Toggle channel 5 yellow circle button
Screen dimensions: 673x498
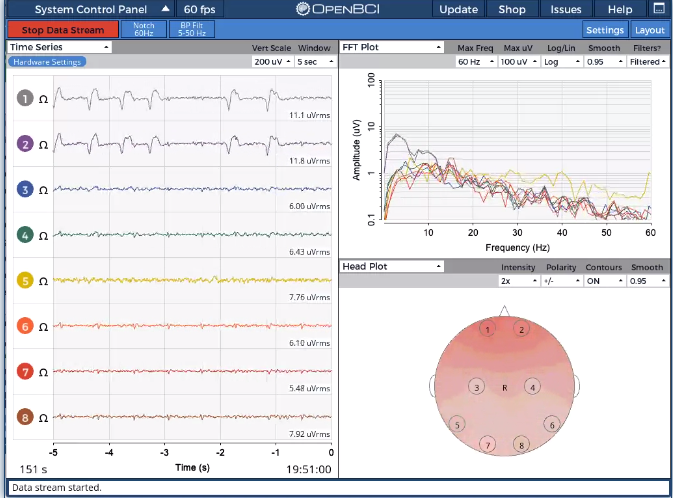tap(25, 281)
